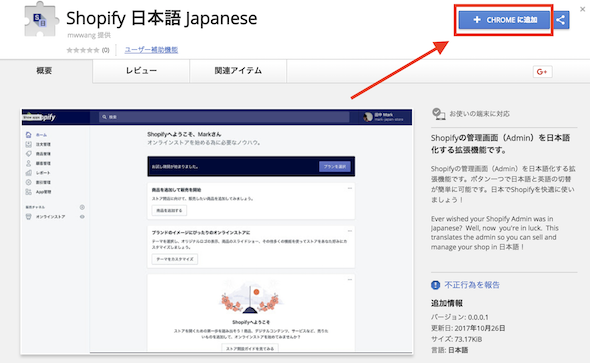Click the 更新日: 2017年10月26日 text
Image resolution: width=590 pixels, height=363 pixels.
pos(468,328)
